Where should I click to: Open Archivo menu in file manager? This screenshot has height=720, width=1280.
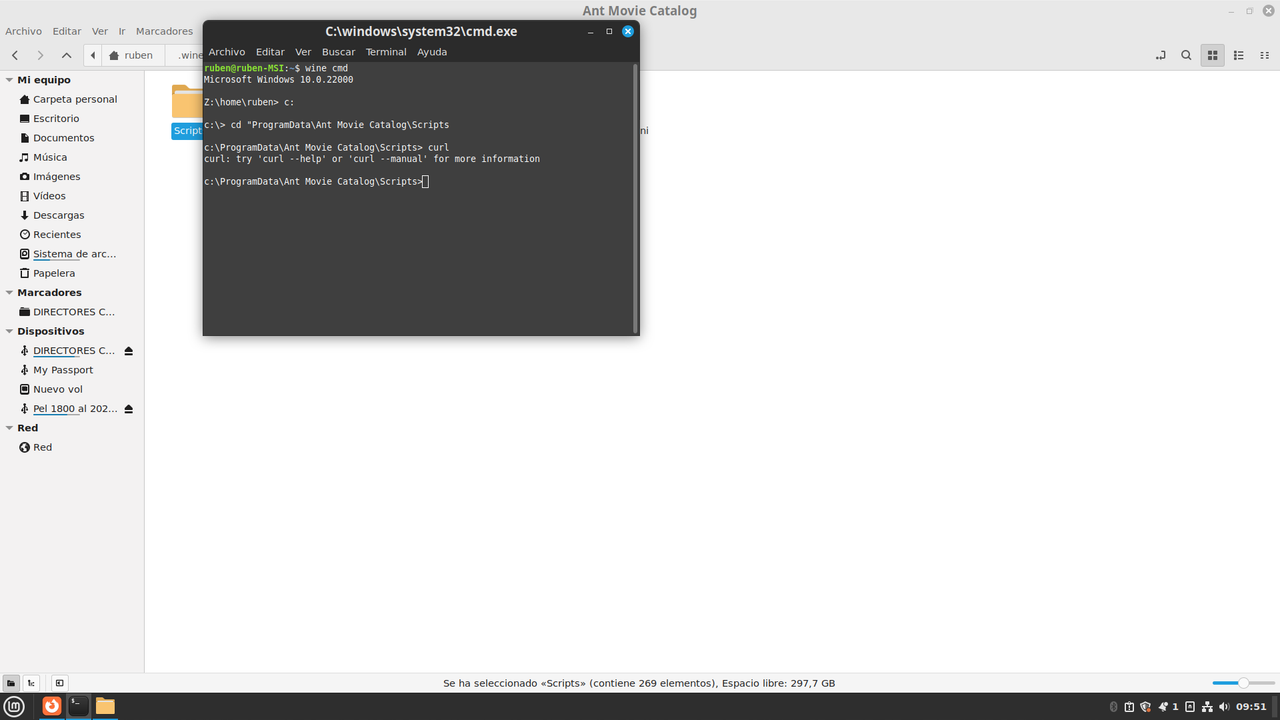23,31
